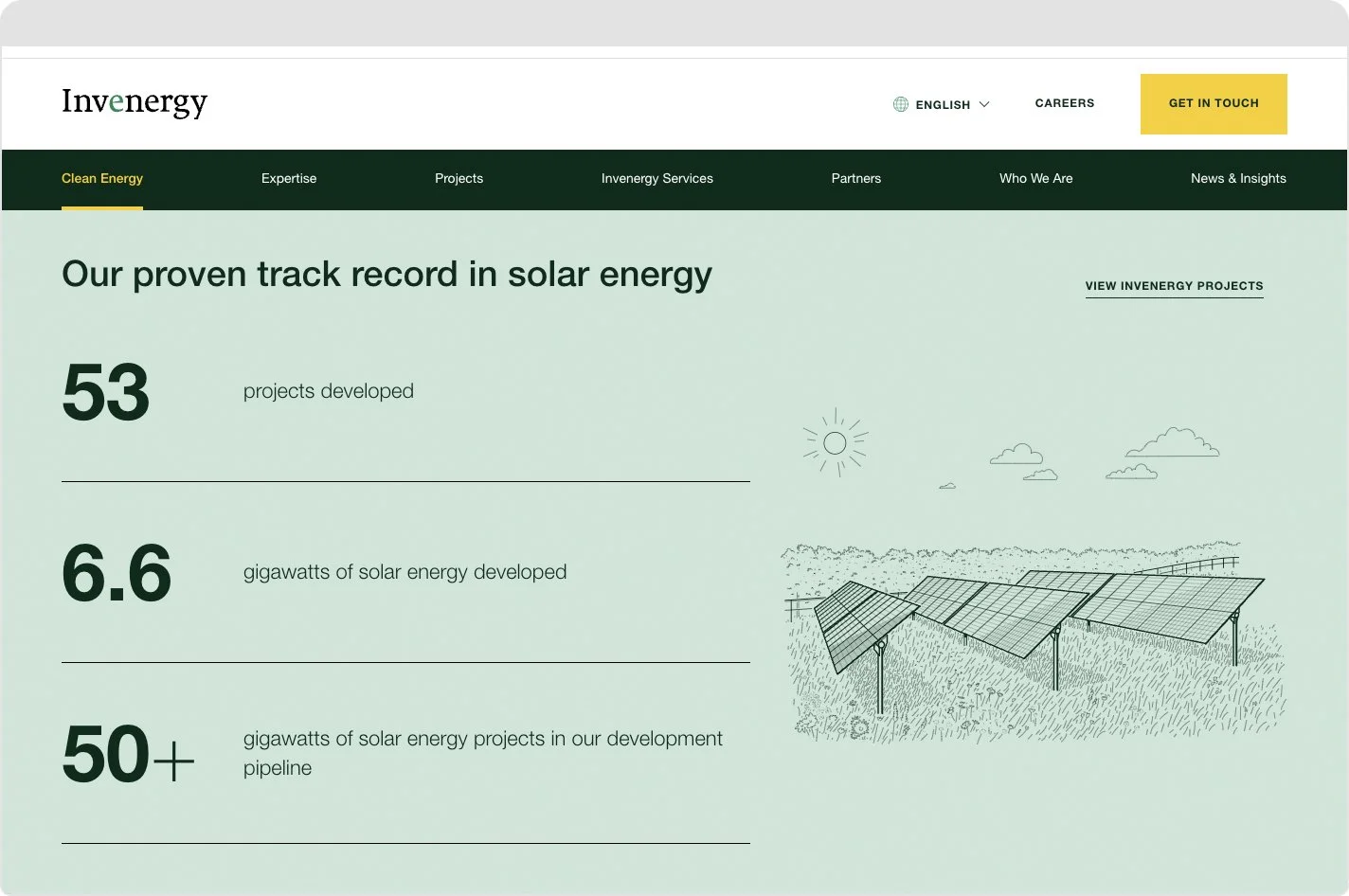Open the Partners menu item
Screen dimensions: 1349x896
pos(856,178)
